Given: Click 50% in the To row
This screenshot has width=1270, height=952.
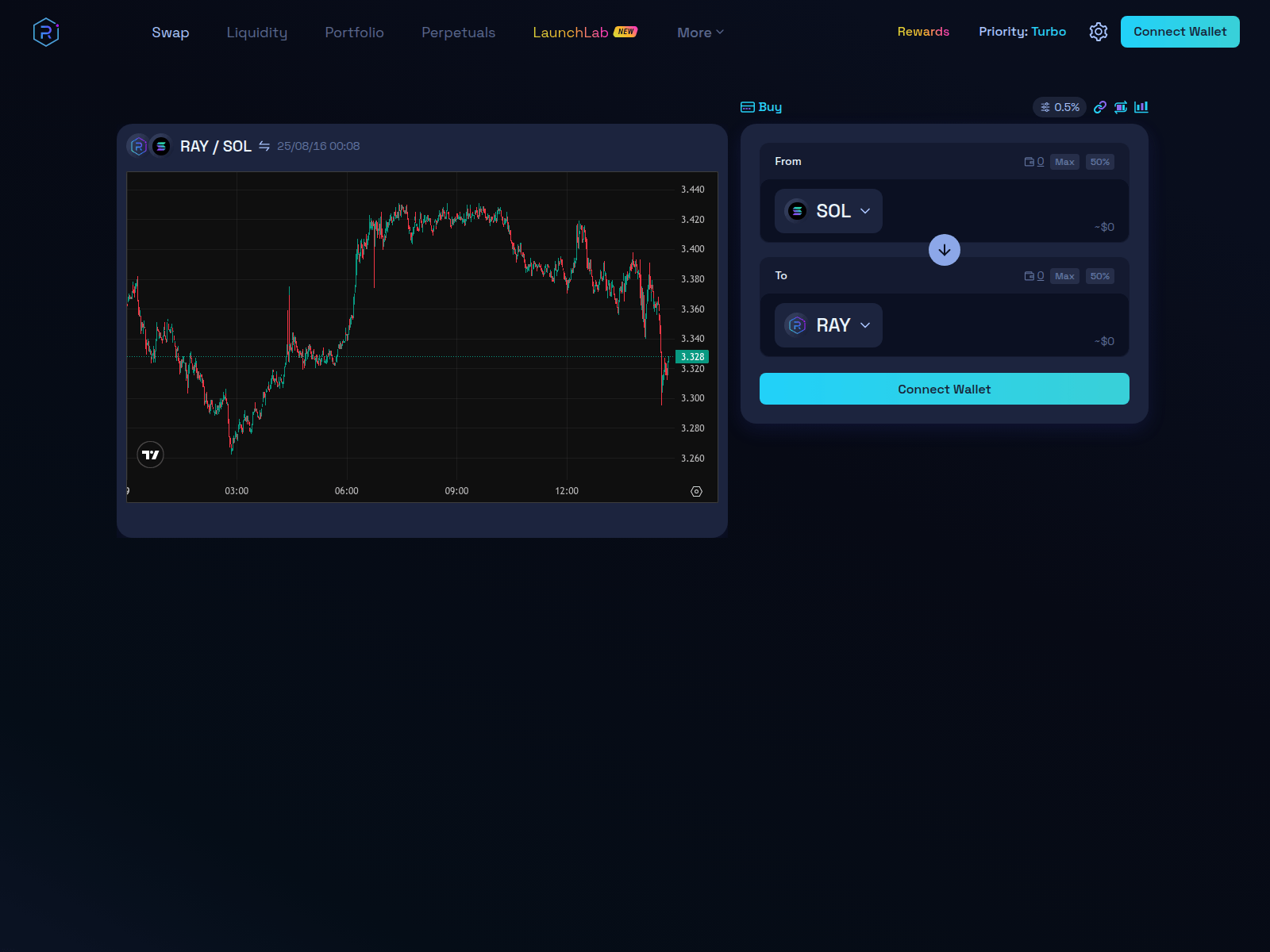Looking at the screenshot, I should (1100, 276).
